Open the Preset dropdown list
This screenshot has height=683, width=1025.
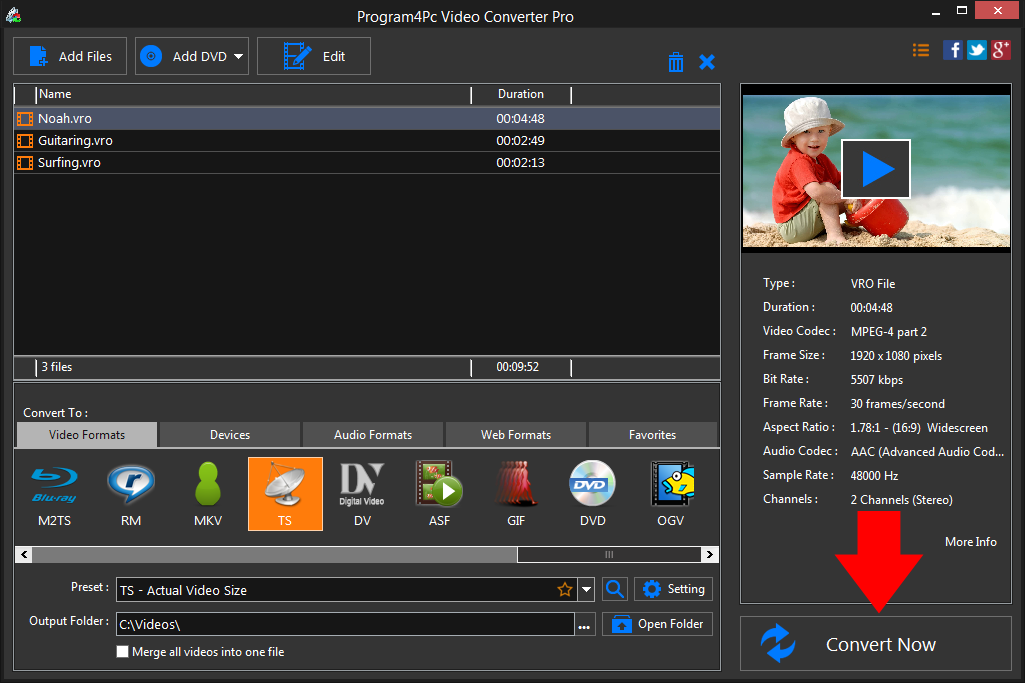pos(586,590)
